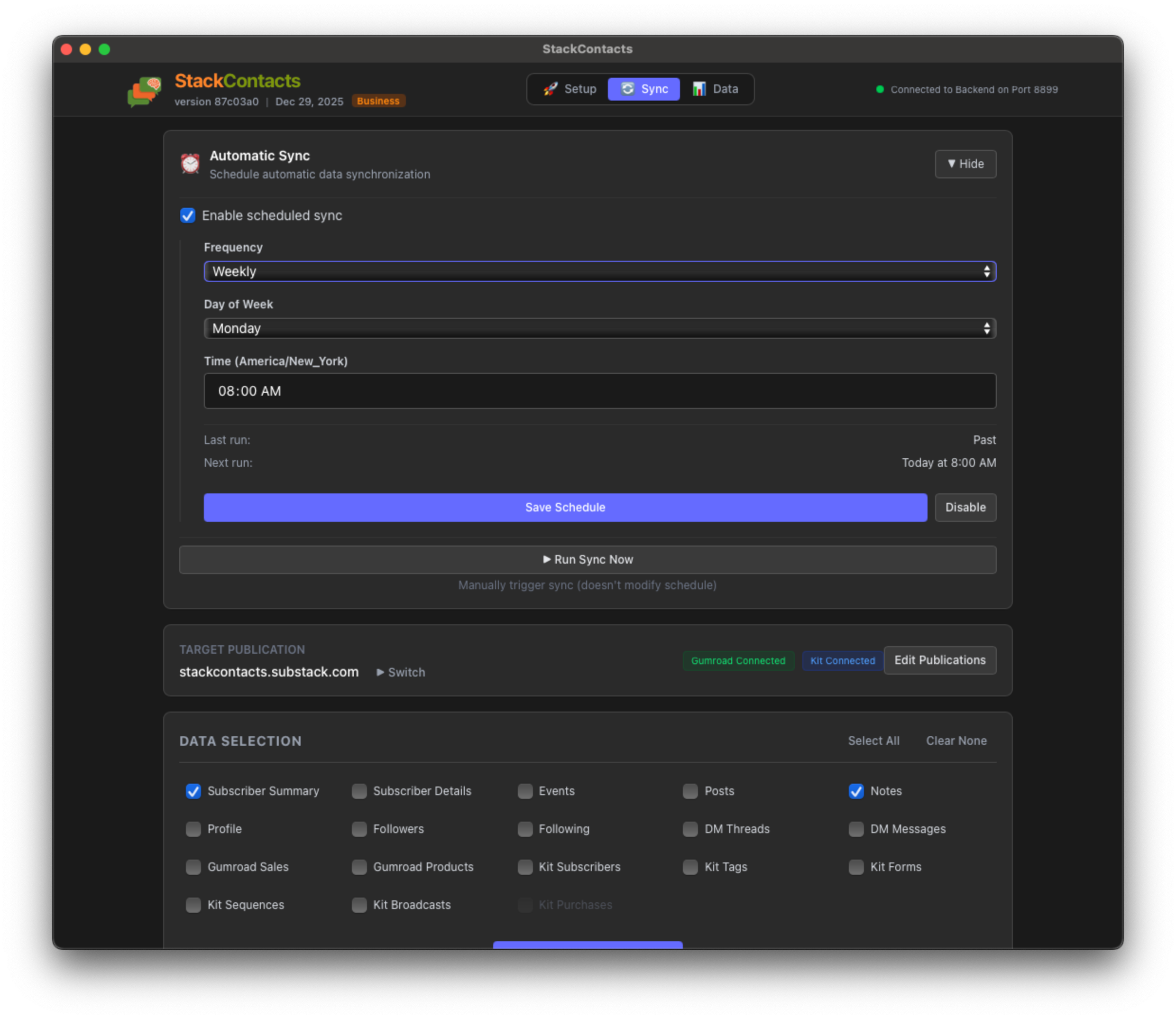The width and height of the screenshot is (1176, 1019).
Task: Uncheck the Notes data checkbox
Action: tap(856, 791)
